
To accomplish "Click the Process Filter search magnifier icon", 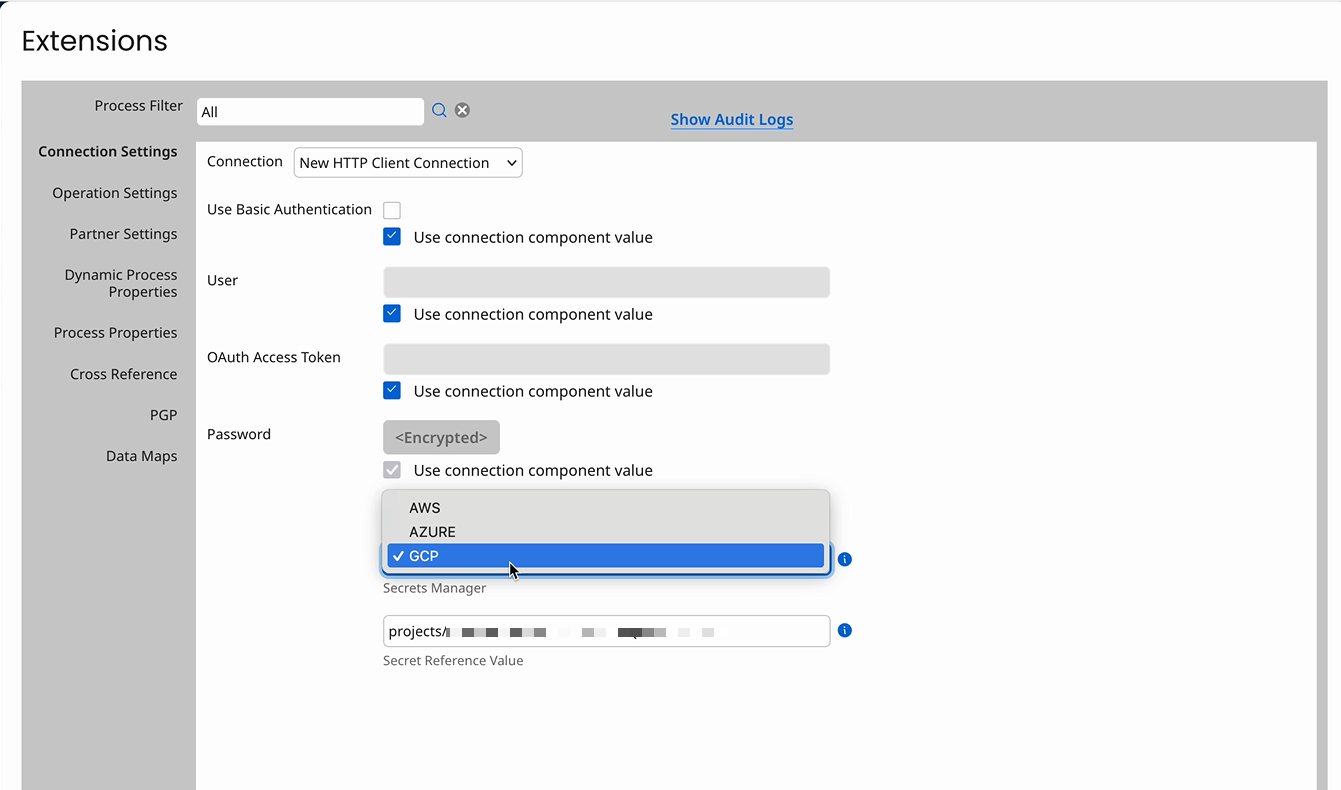I will pos(439,110).
